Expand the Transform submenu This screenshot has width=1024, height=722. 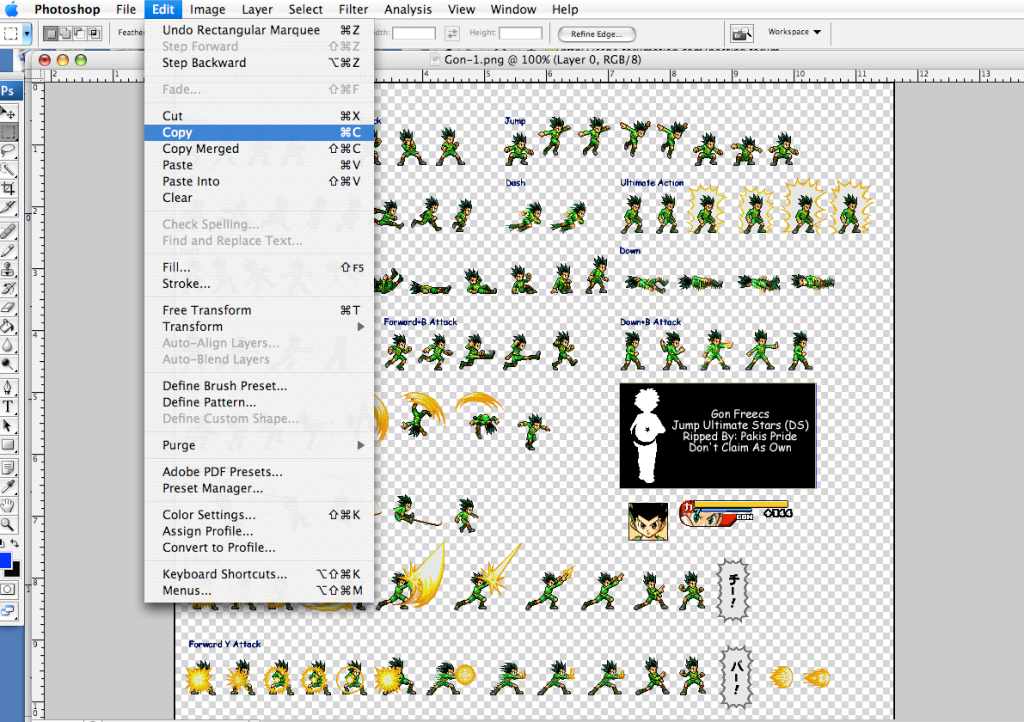[x=259, y=326]
